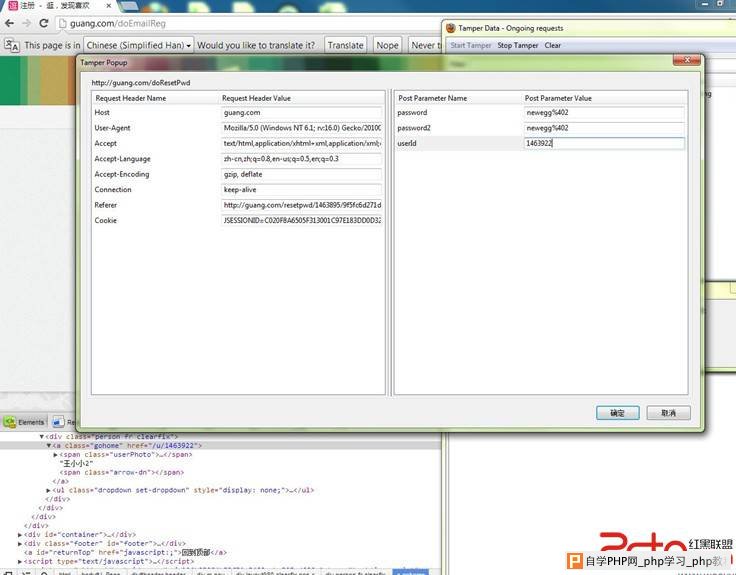736x575 pixels.
Task: Click the "王小小2" text node in DevTools
Action: click(77, 463)
